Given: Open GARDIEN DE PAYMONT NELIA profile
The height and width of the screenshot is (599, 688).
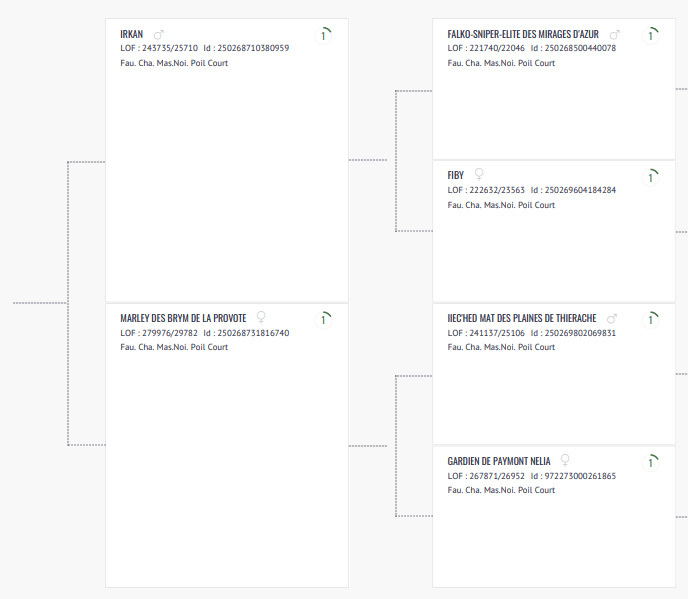Looking at the screenshot, I should tap(499, 461).
